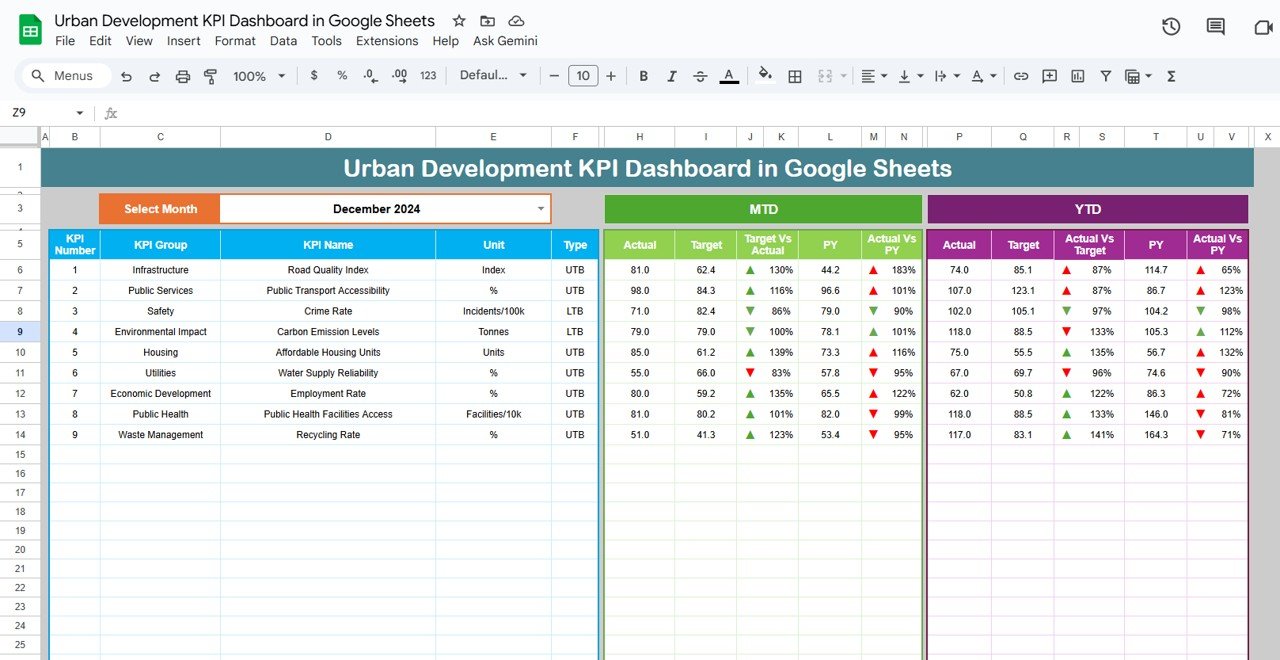1280x660 pixels.
Task: Toggle italic formatting
Action: click(671, 75)
